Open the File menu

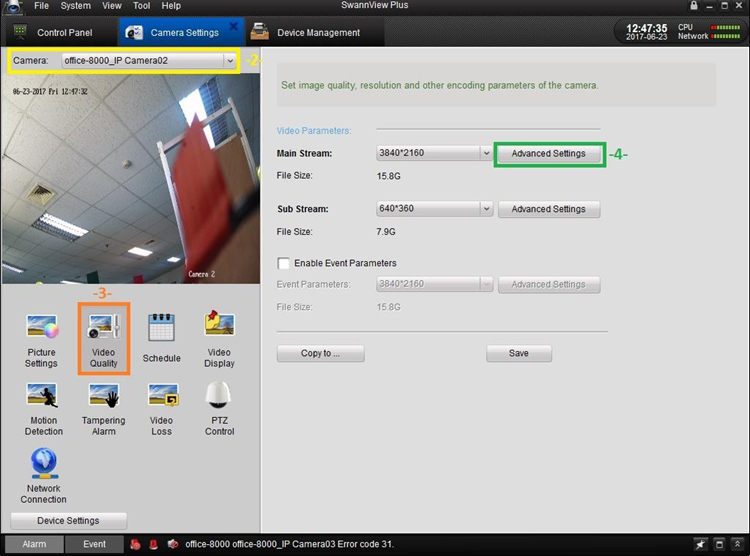coord(41,6)
